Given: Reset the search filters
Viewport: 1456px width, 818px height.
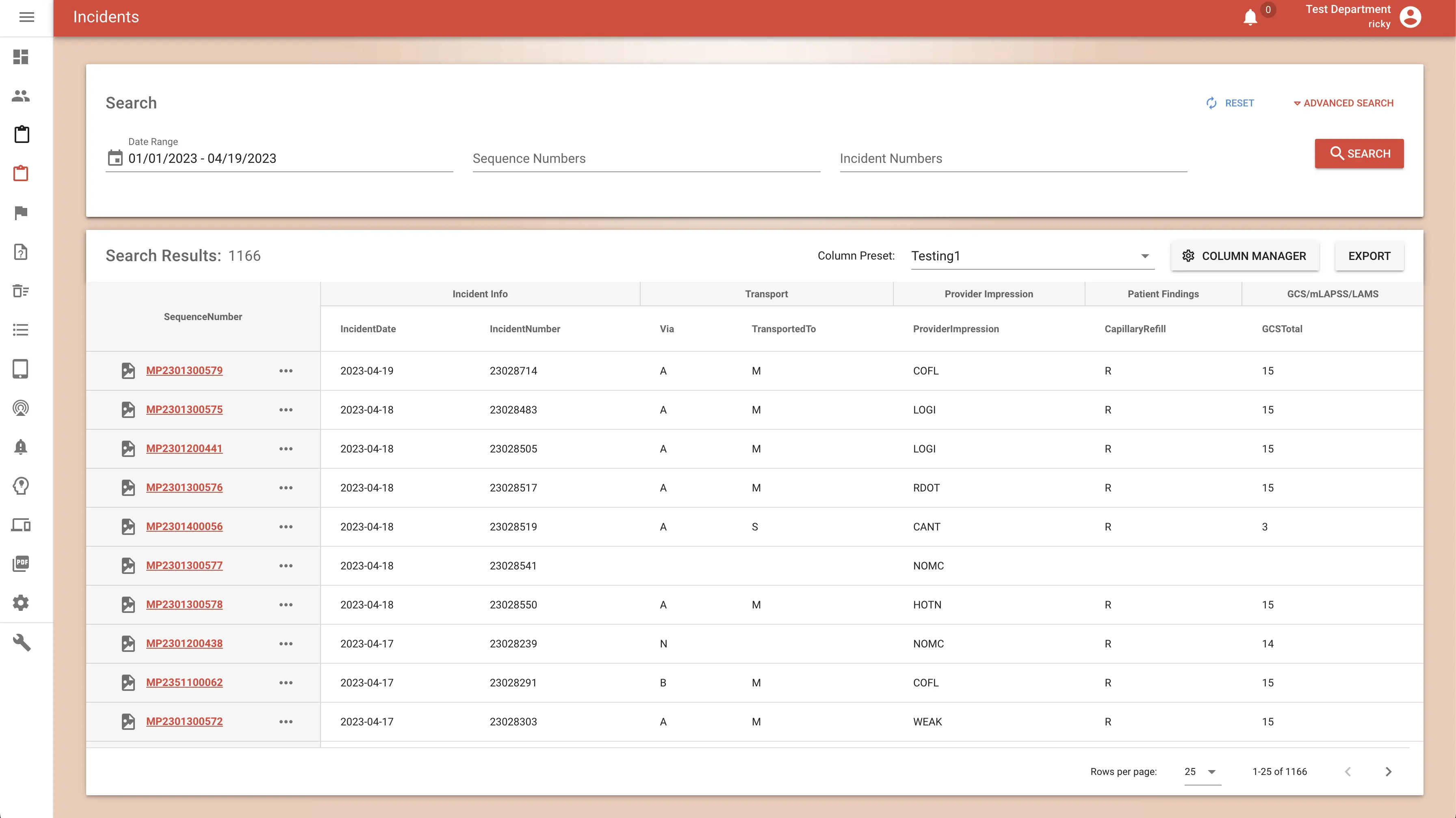Looking at the screenshot, I should (1230, 104).
